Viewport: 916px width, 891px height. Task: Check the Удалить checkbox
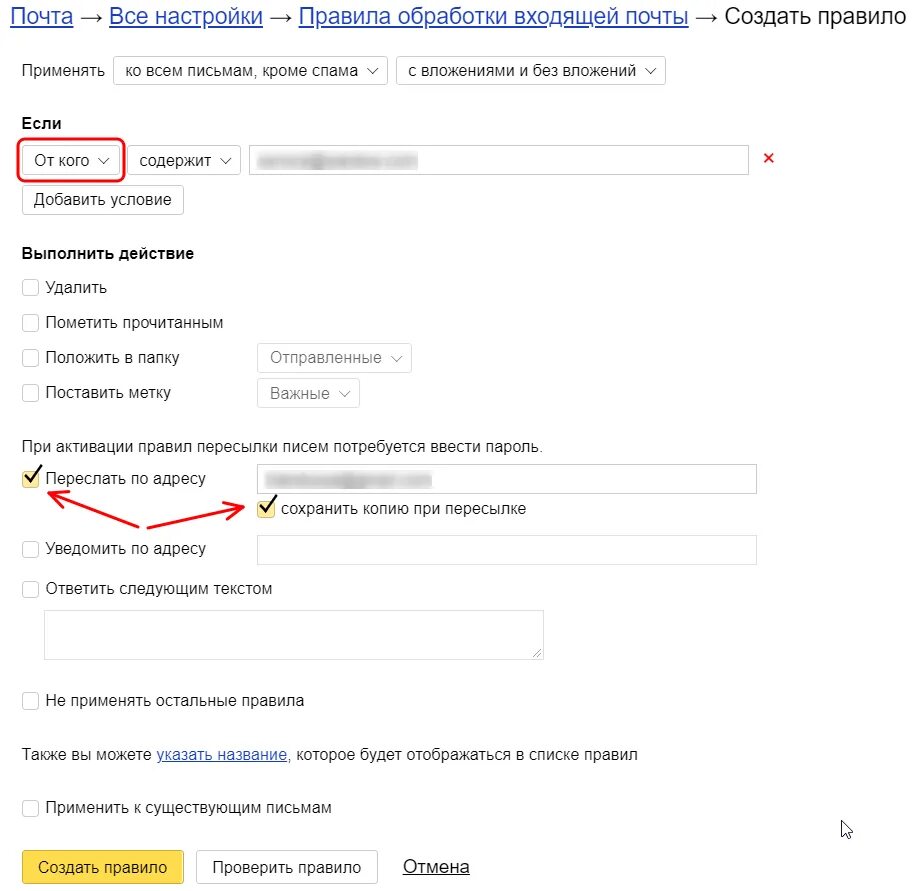(x=31, y=288)
